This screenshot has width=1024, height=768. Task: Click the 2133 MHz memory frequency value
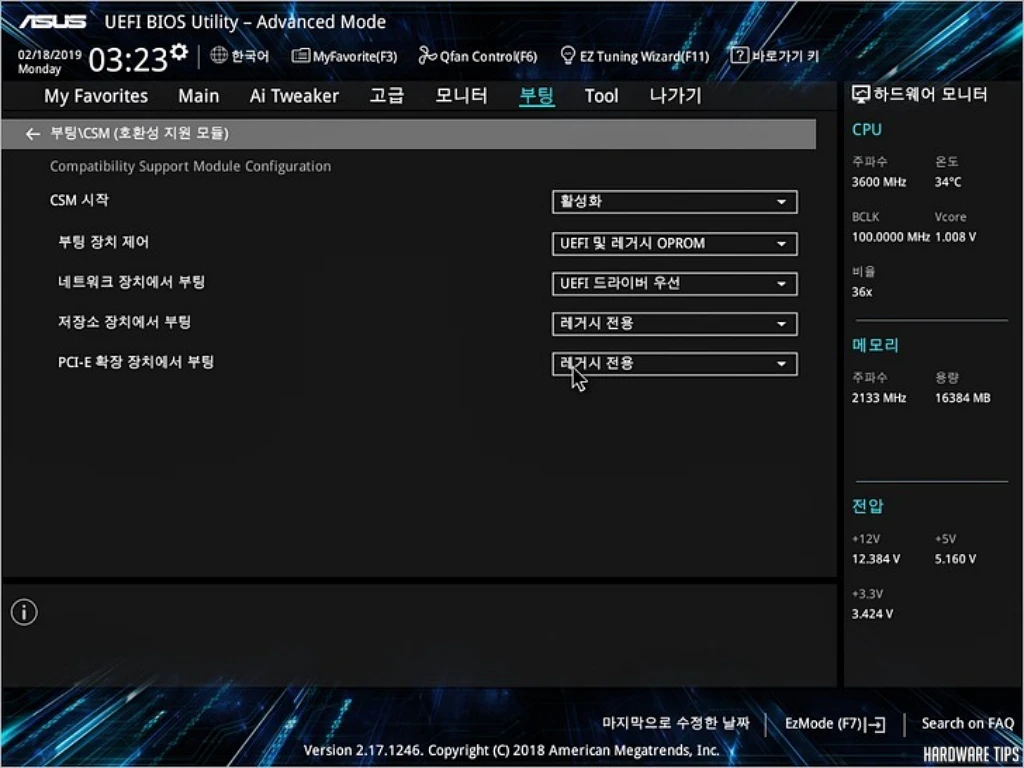[878, 398]
